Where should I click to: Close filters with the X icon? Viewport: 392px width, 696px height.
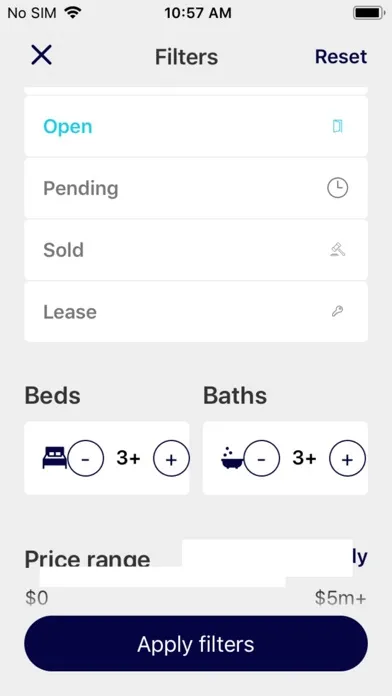pyautogui.click(x=41, y=55)
